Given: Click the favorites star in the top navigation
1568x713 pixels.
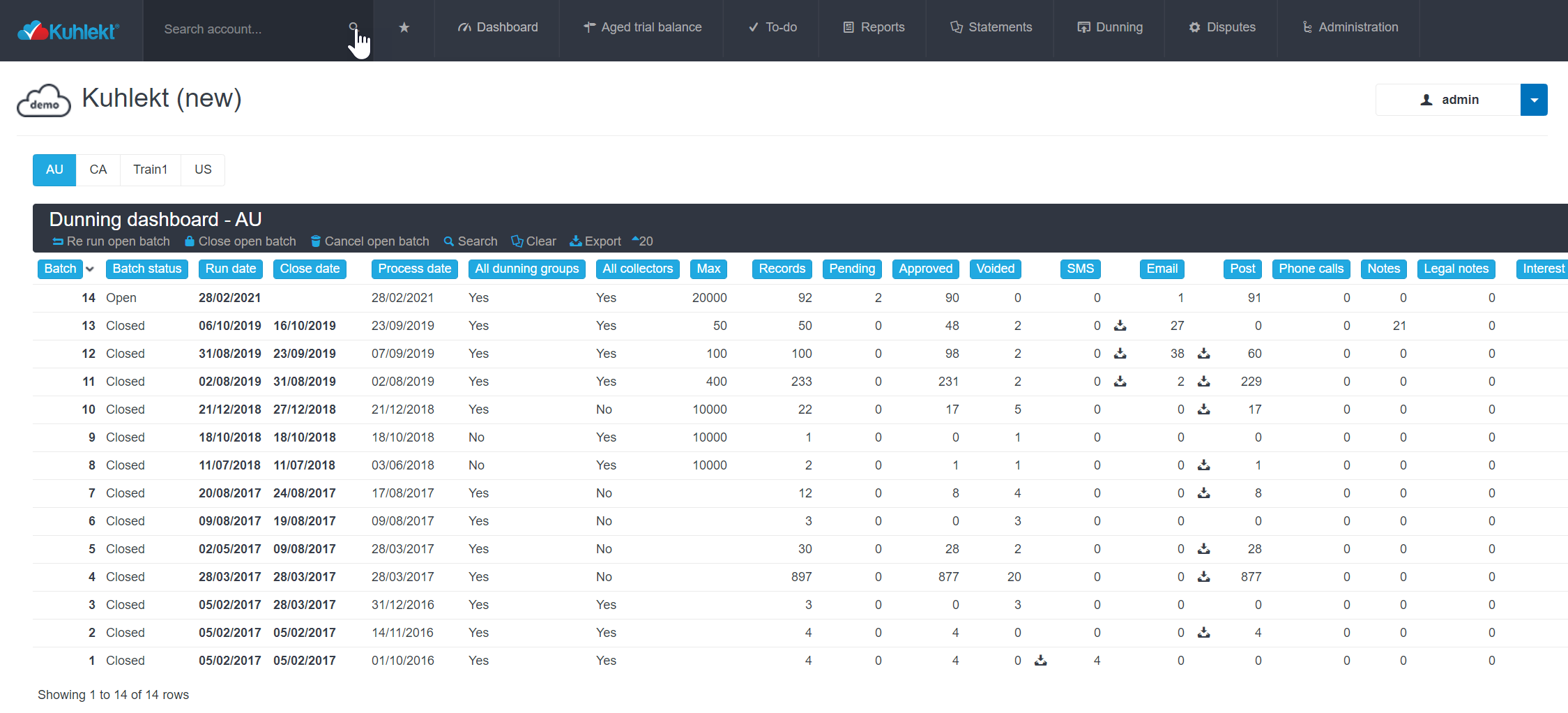Looking at the screenshot, I should click(404, 28).
